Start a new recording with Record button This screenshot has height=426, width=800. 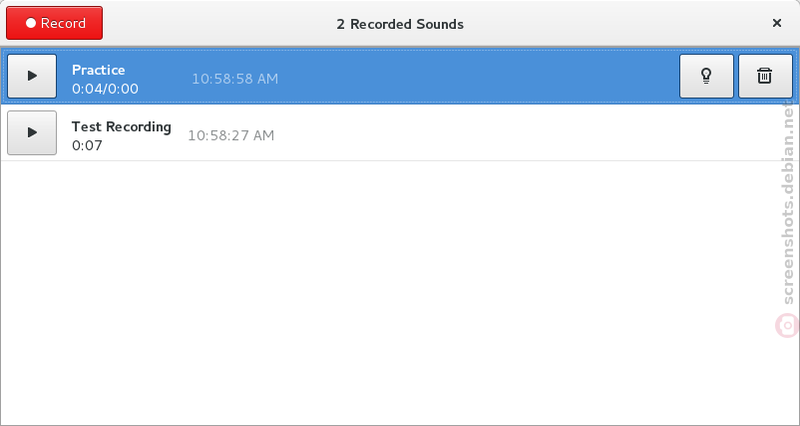click(x=55, y=23)
